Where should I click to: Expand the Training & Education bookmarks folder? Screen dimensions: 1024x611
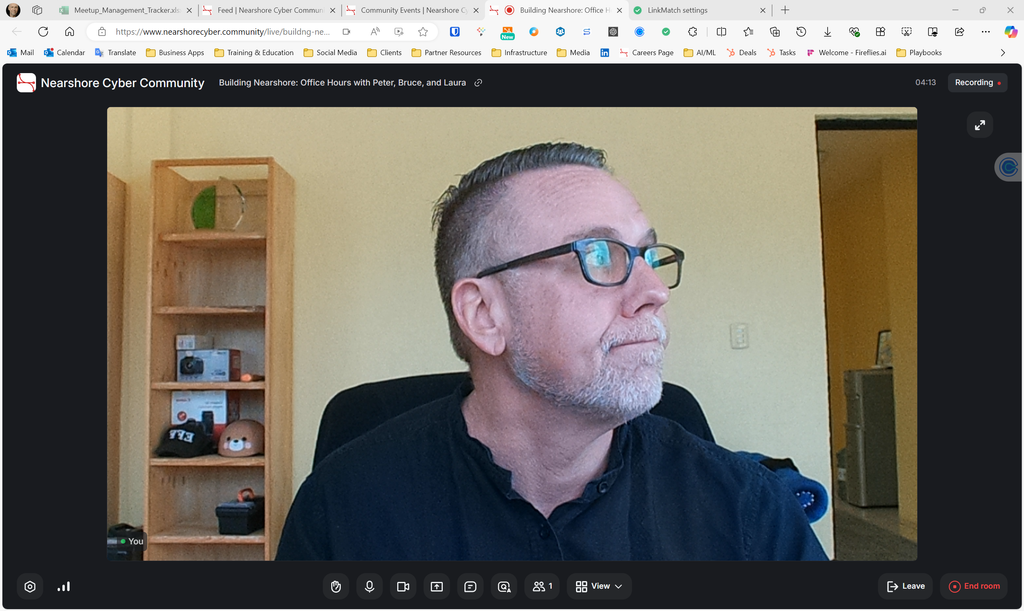[254, 53]
